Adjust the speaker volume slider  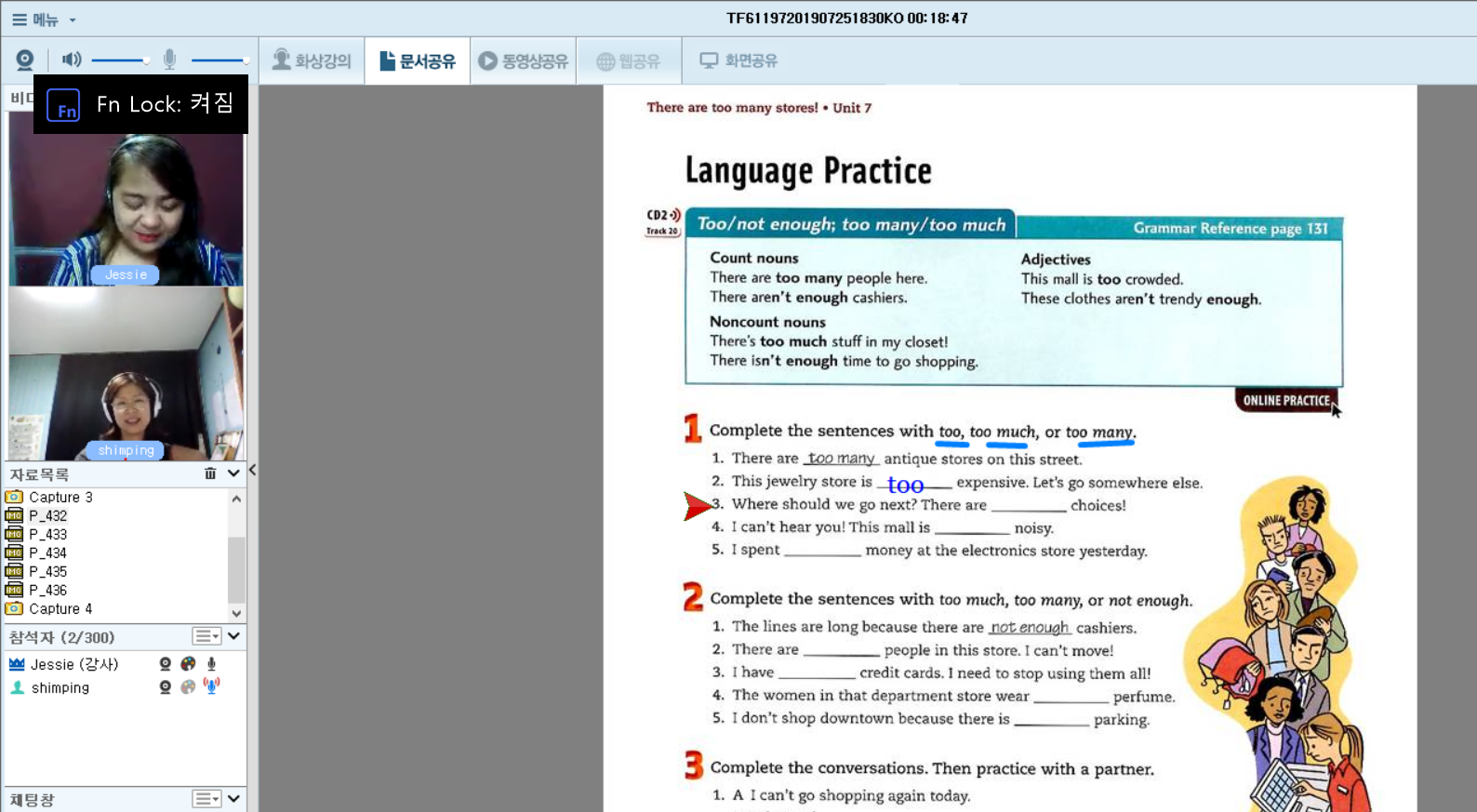[x=120, y=60]
